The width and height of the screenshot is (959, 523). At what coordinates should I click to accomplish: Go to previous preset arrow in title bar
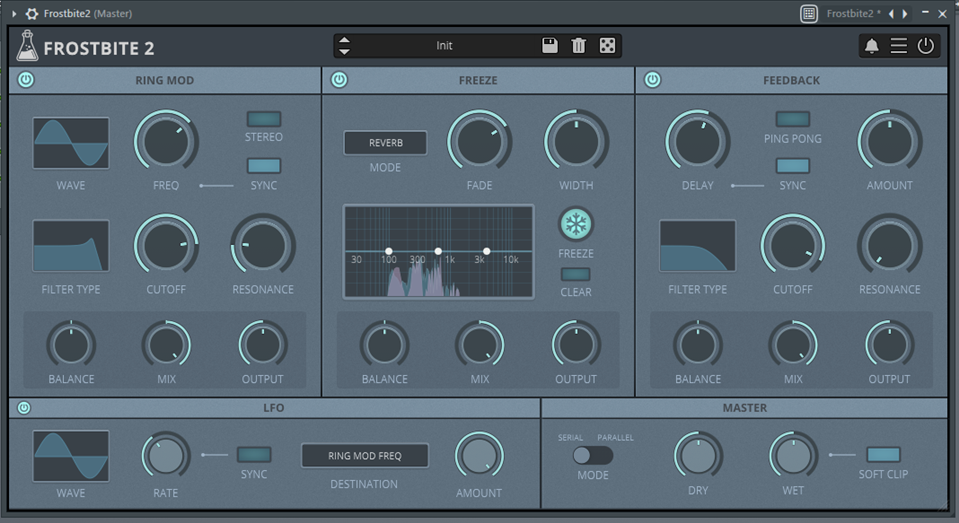click(x=891, y=13)
